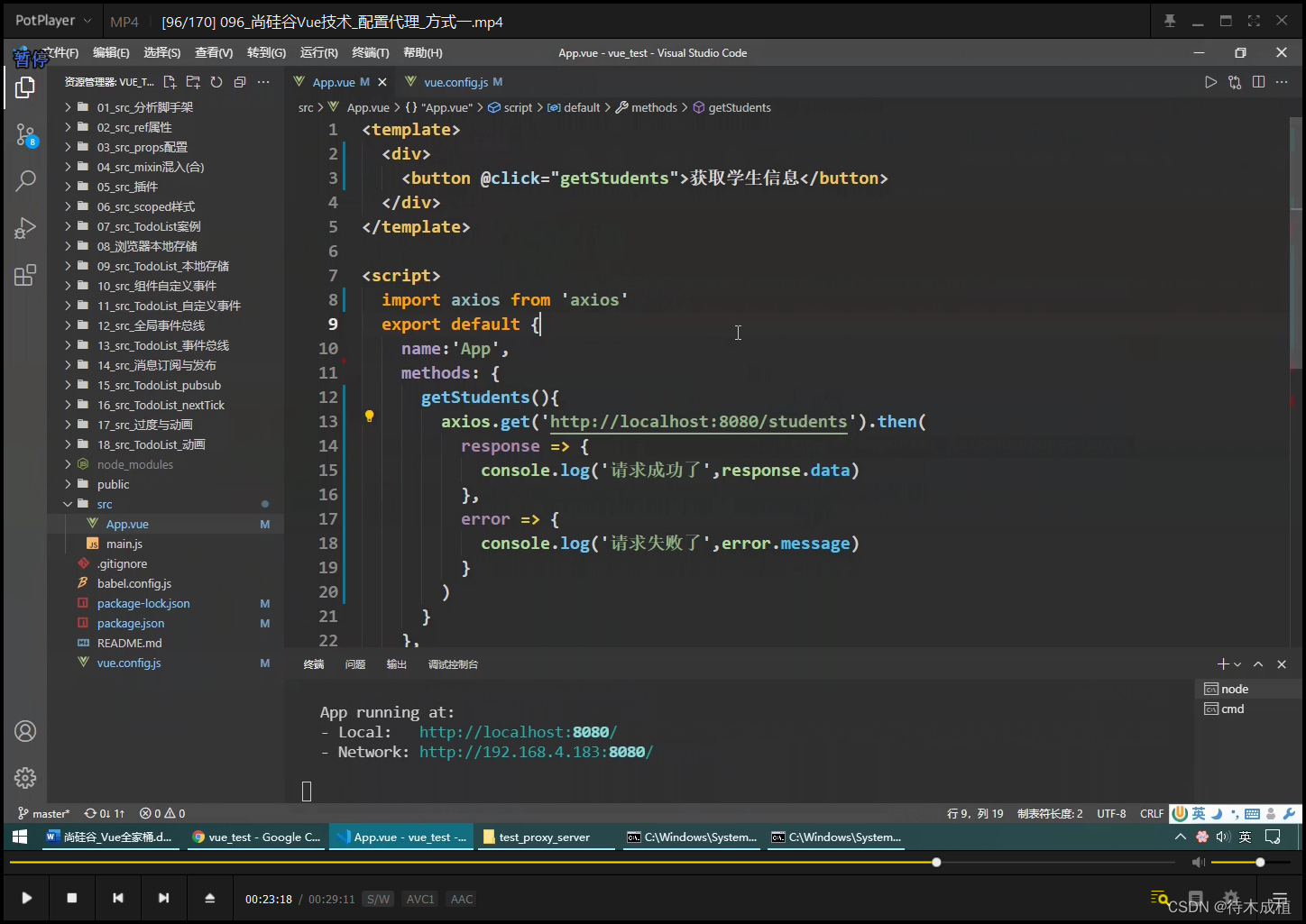
Task: Click New Folder icon in explorer header
Action: [x=193, y=82]
